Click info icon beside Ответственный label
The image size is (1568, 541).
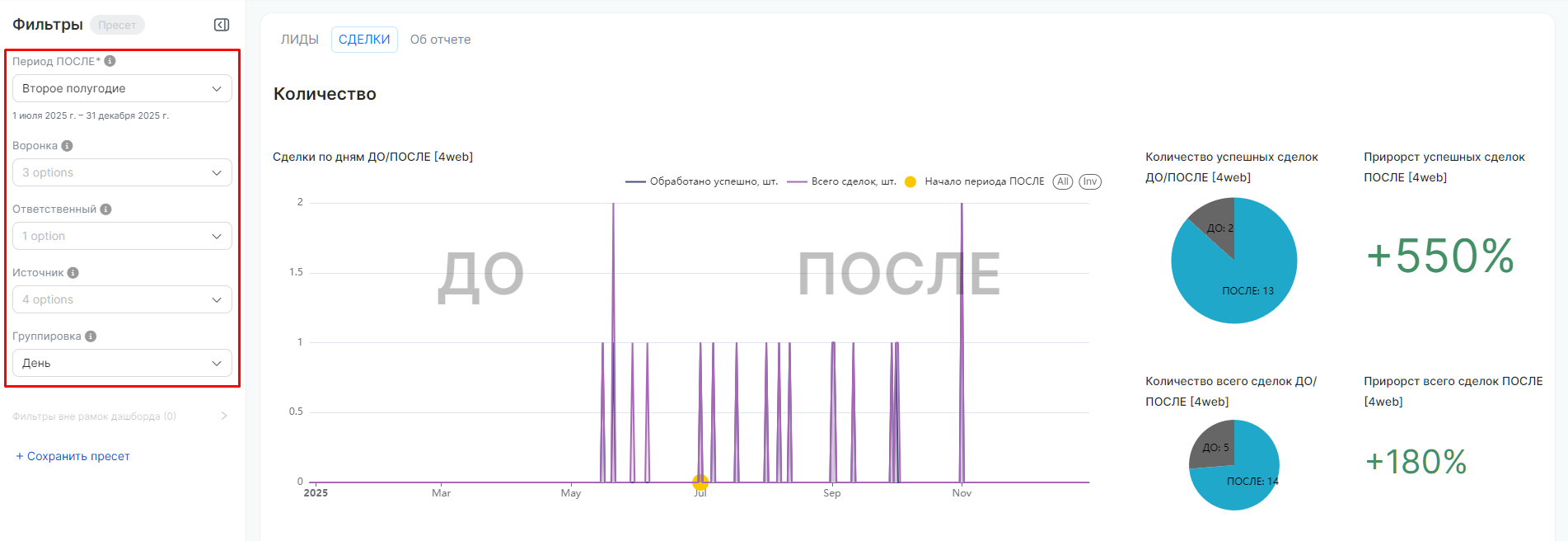point(105,209)
